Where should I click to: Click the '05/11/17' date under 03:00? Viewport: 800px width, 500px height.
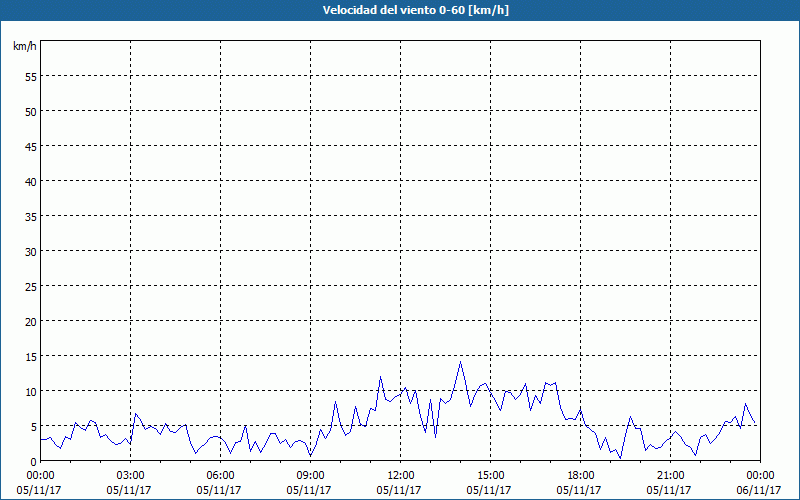click(x=129, y=490)
